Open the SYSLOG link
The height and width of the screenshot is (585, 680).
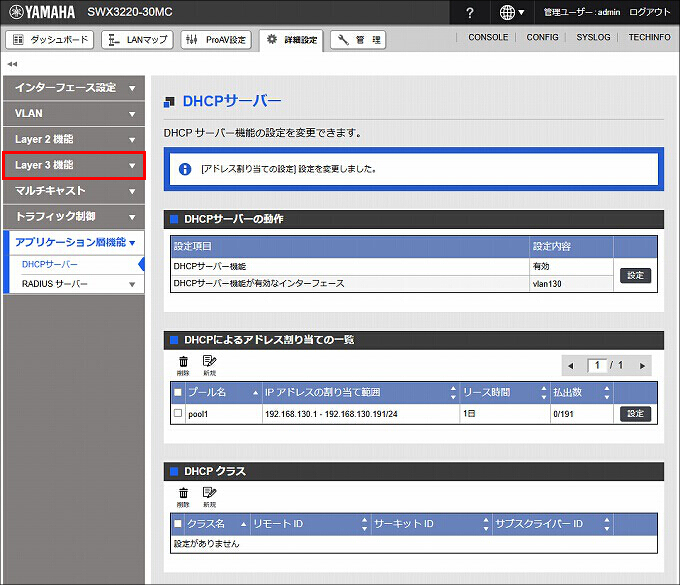[x=593, y=37]
